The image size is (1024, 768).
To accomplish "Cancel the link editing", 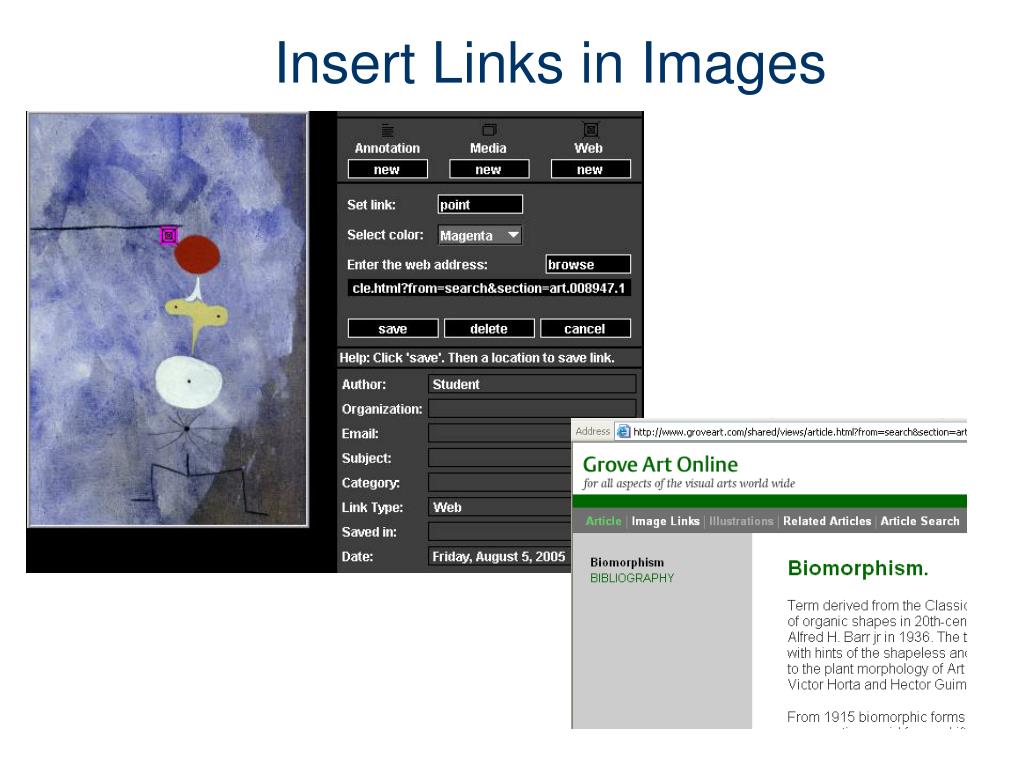I will coord(585,328).
